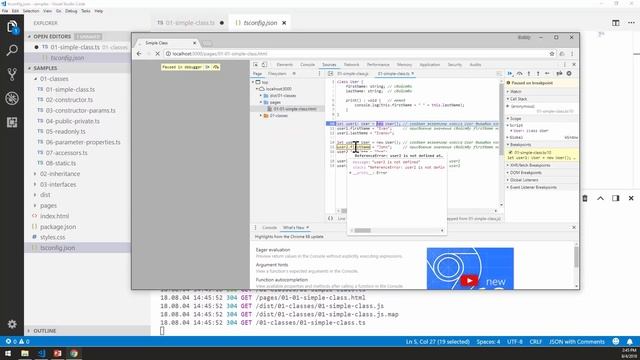This screenshot has width=640, height=360.
Task: Open feedback smiley in the status bar
Action: (x=616, y=342)
